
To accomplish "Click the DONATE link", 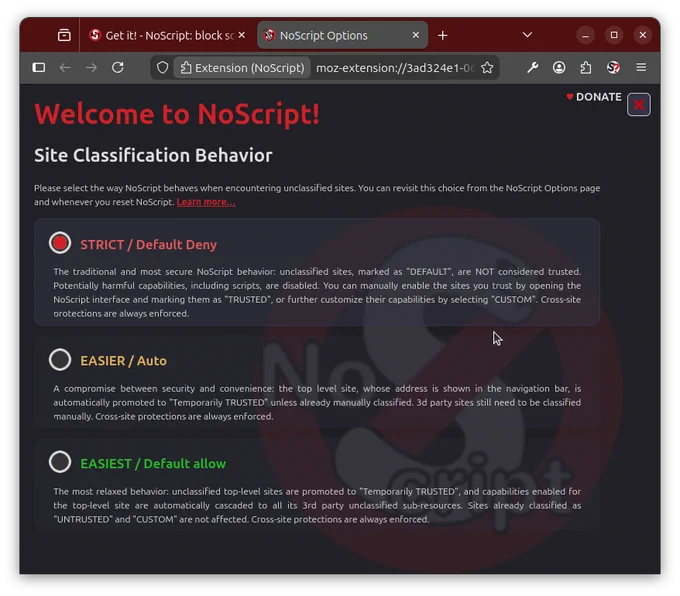I will pos(594,97).
